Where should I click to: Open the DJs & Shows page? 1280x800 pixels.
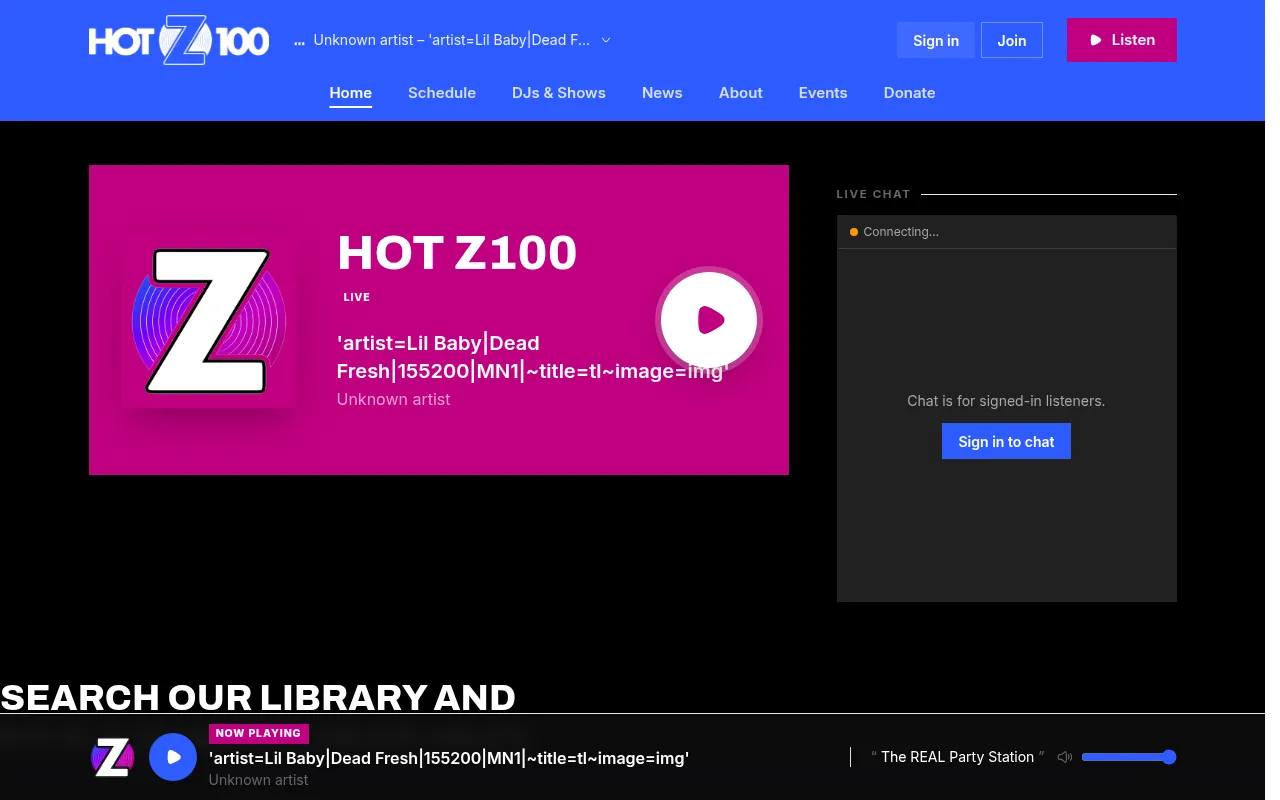559,93
